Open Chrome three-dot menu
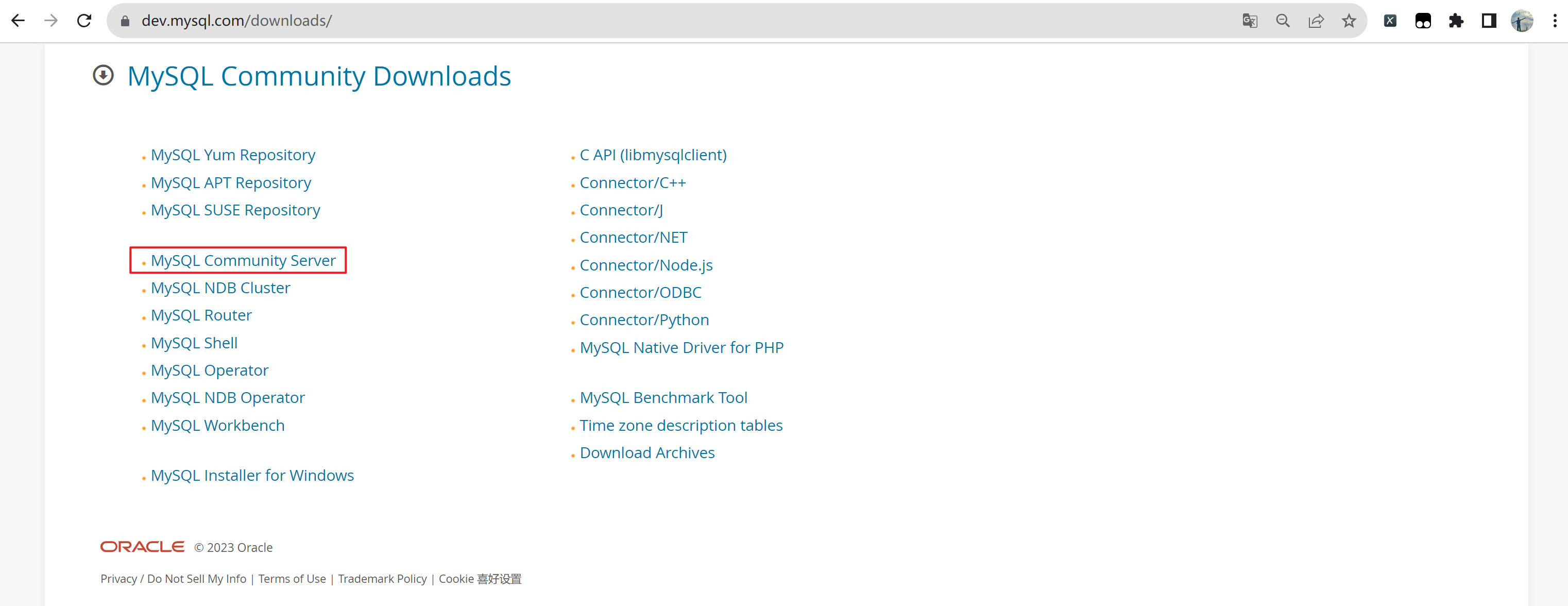 [x=1555, y=21]
